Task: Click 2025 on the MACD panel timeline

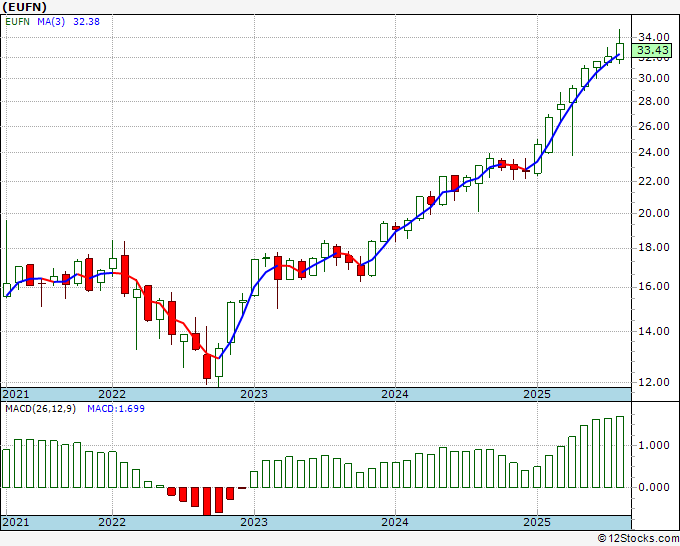Action: coord(536,522)
